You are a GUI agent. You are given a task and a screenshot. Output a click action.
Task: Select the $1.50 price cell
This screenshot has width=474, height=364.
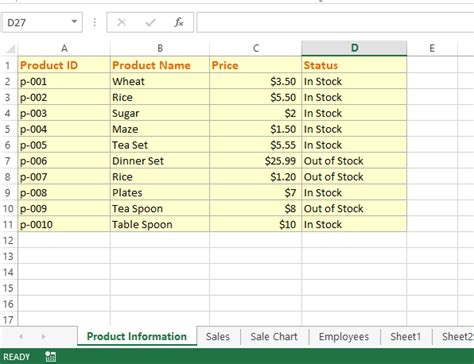pyautogui.click(x=256, y=129)
